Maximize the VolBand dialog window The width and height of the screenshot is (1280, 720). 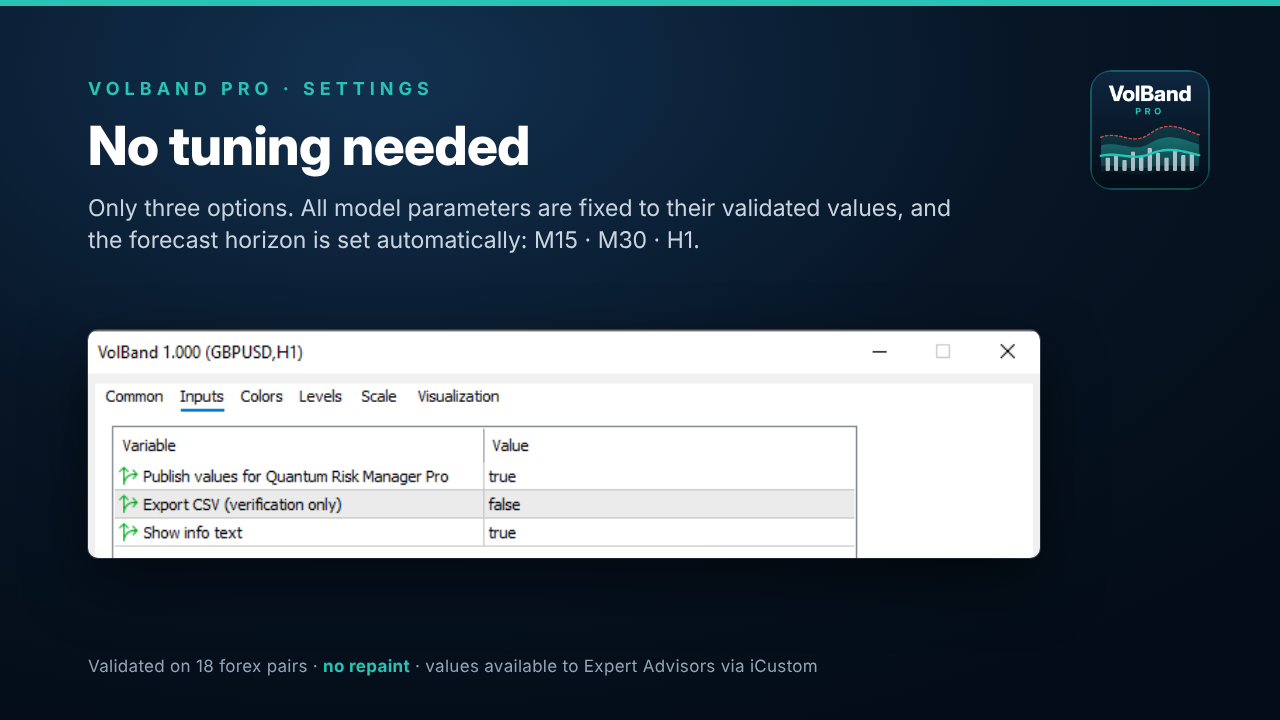click(x=943, y=352)
